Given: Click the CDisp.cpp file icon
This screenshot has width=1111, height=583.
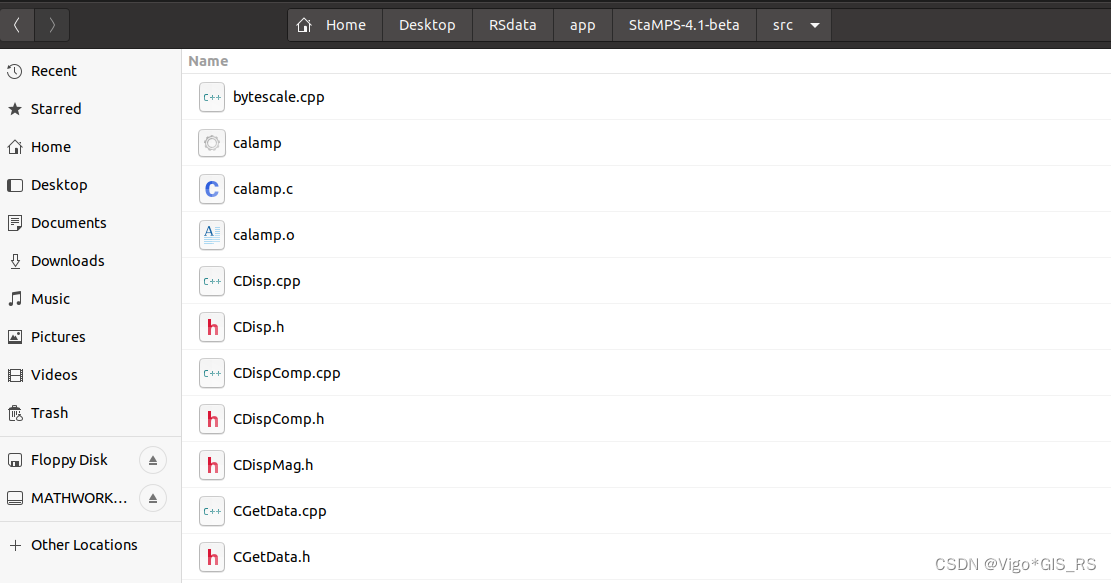Looking at the screenshot, I should click(x=212, y=281).
